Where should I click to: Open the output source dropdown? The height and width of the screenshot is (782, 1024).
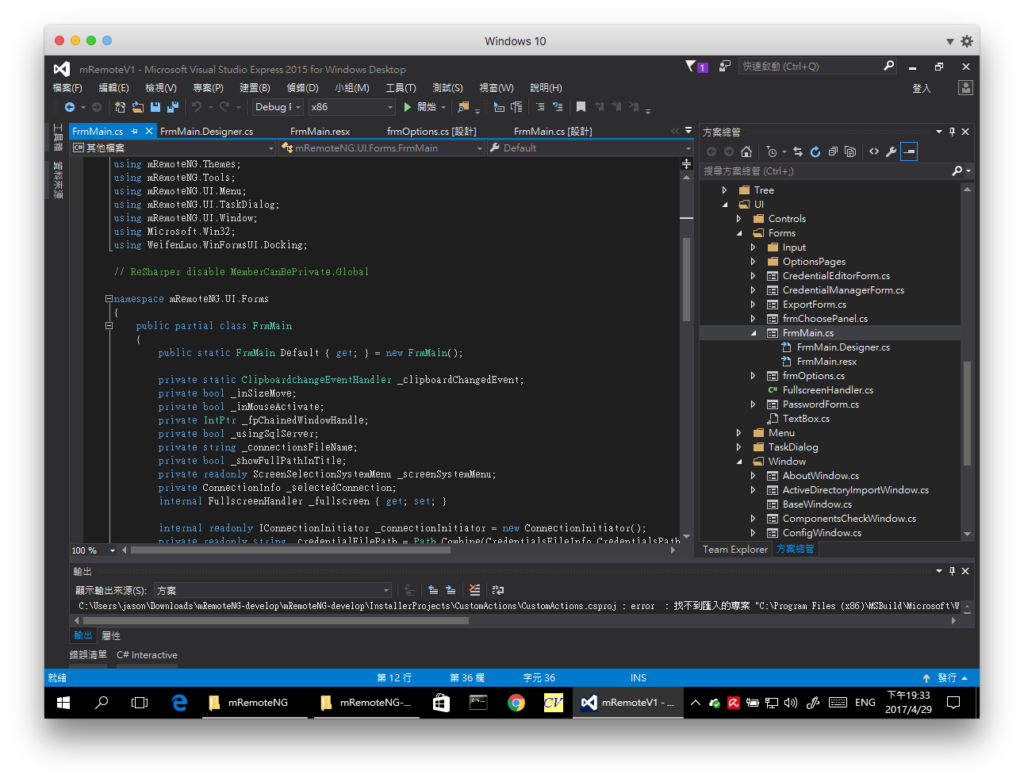(272, 590)
